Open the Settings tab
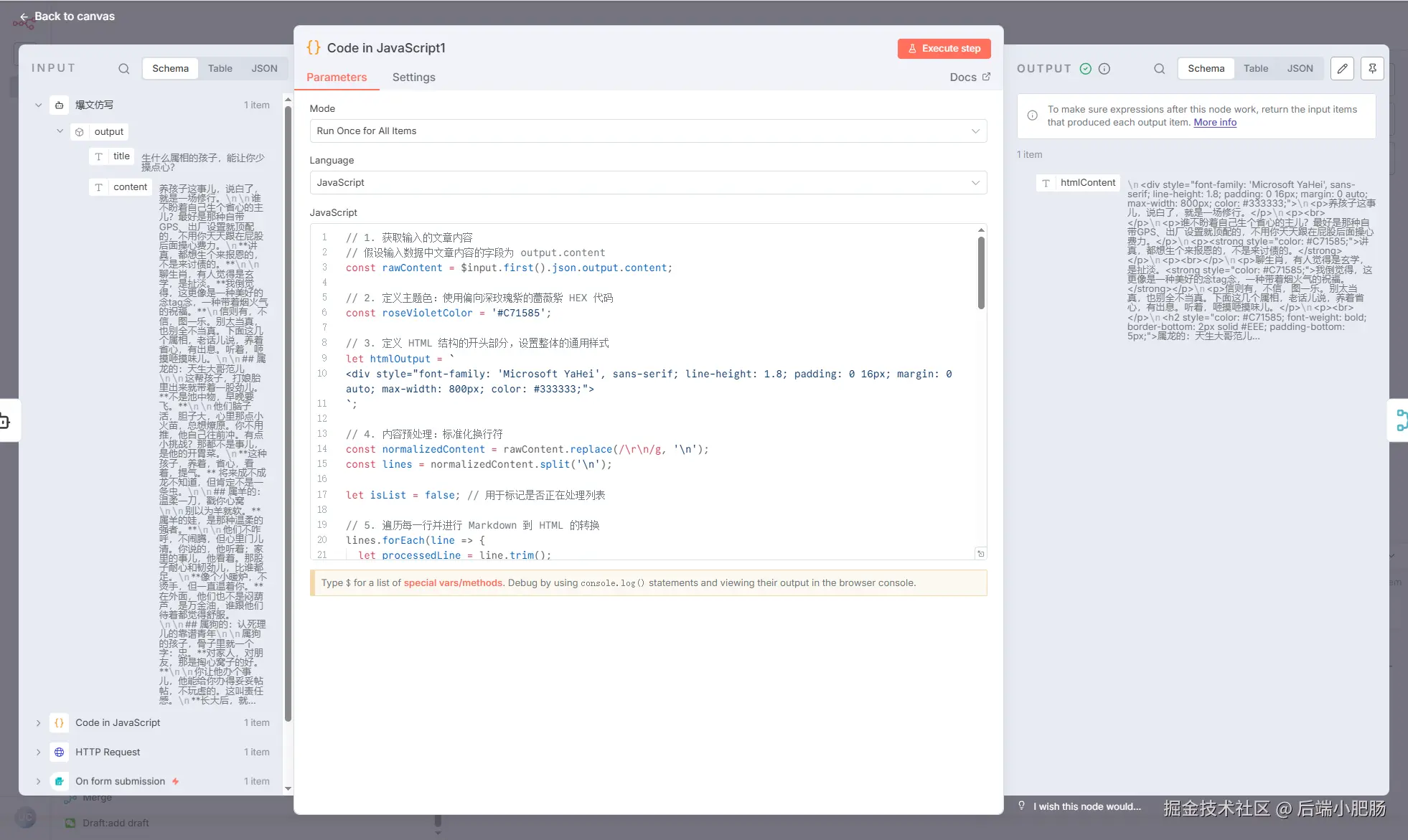Screen dimensions: 1408x840 pyautogui.click(x=413, y=77)
